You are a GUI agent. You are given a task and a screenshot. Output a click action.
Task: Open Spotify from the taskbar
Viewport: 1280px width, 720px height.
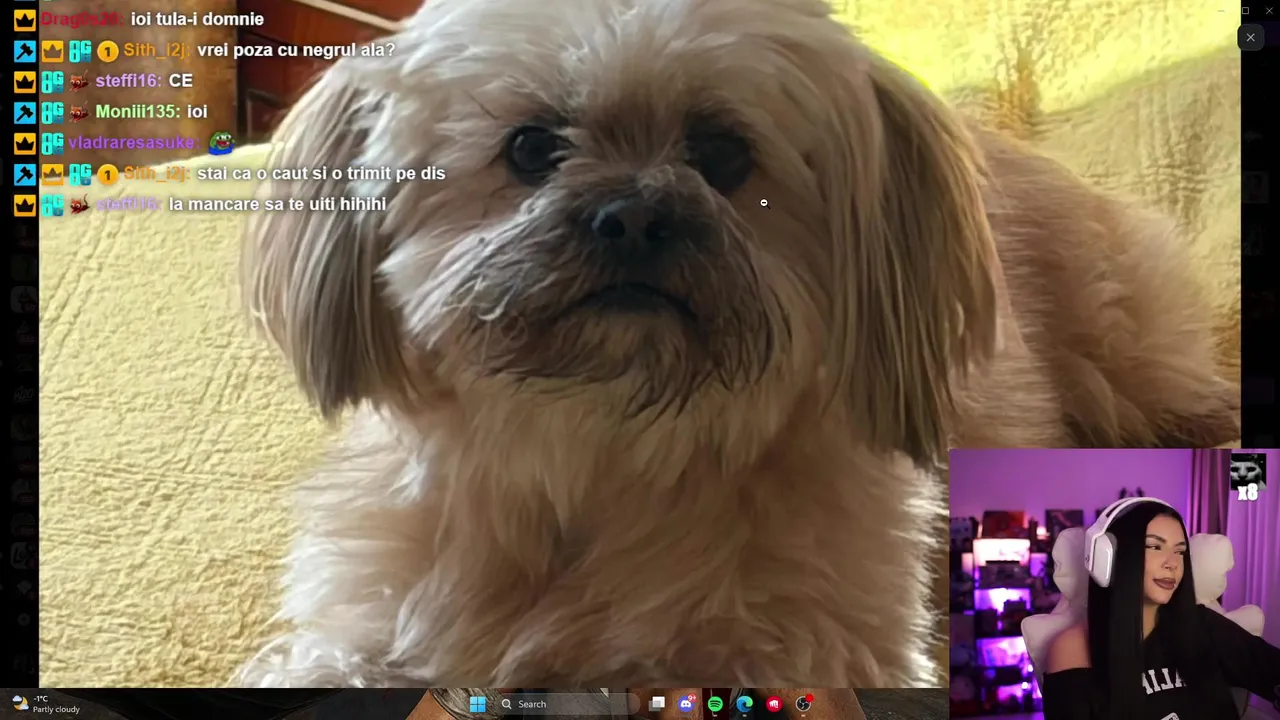715,704
